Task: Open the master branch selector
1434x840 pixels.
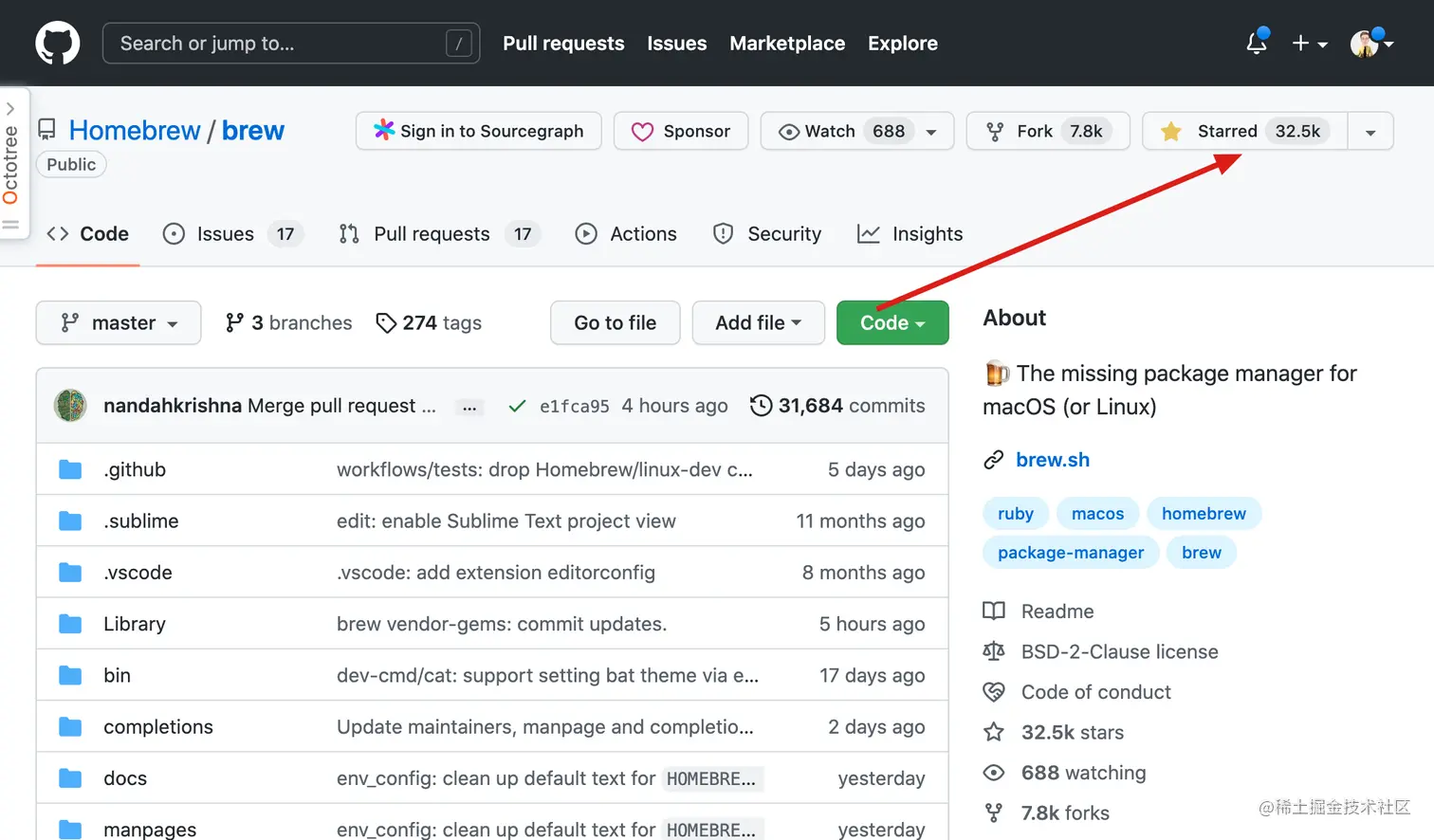Action: (119, 323)
